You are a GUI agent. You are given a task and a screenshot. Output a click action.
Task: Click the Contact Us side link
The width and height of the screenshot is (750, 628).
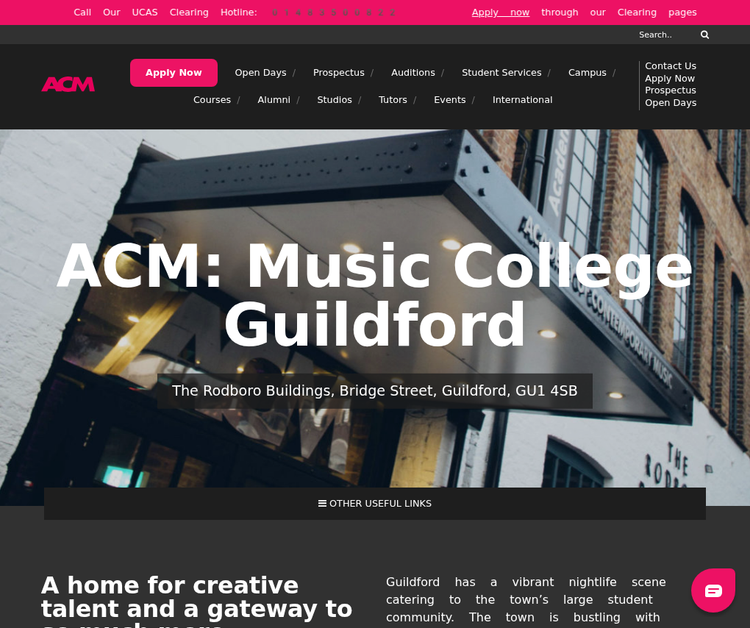coord(670,66)
